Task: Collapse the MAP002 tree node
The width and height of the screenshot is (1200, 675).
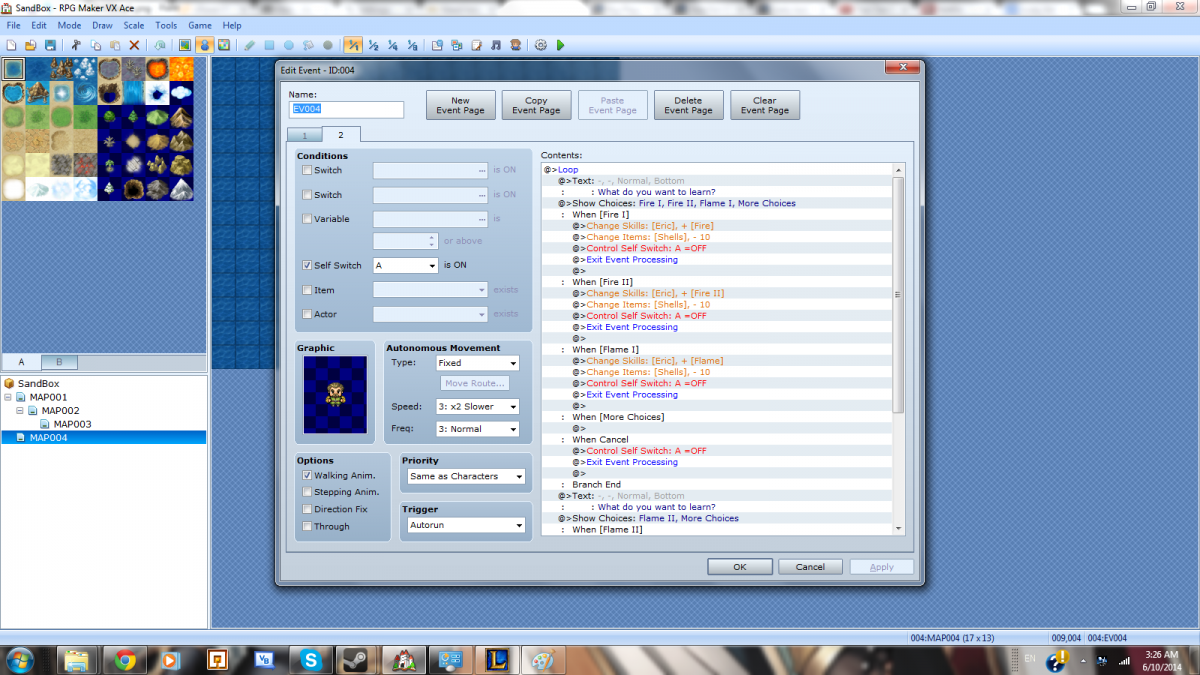Action: 20,411
